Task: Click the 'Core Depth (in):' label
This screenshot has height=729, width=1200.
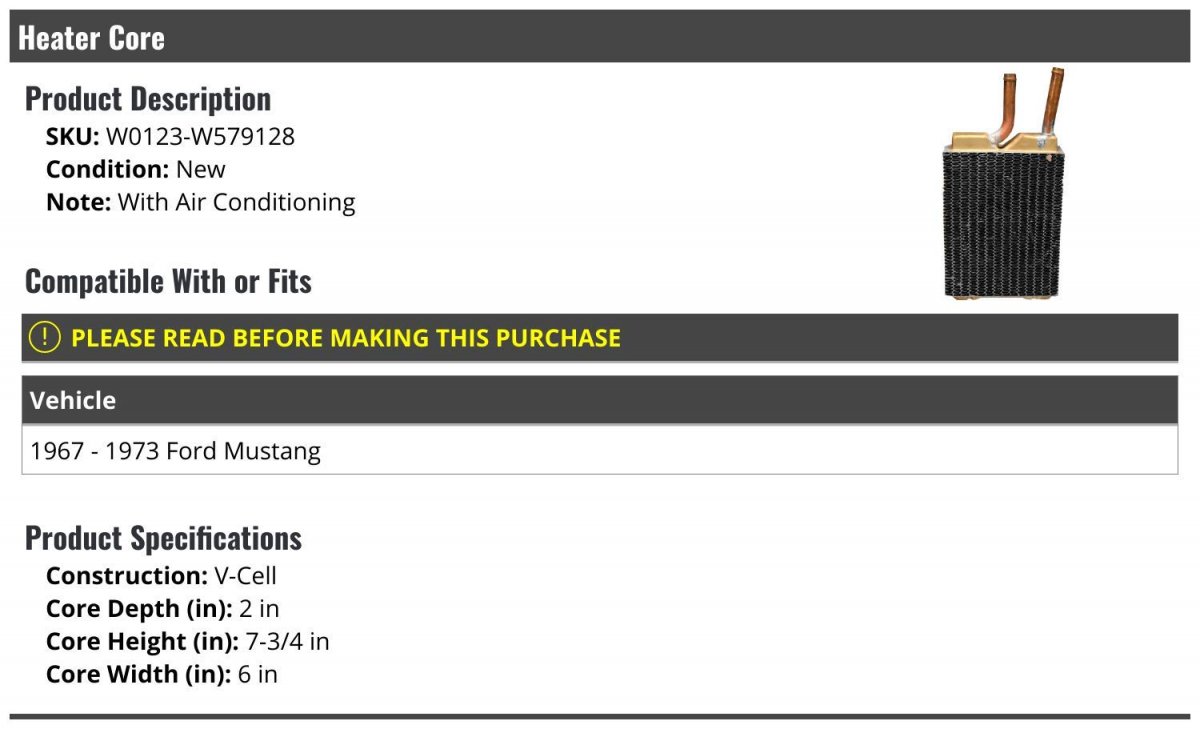Action: click(x=139, y=609)
